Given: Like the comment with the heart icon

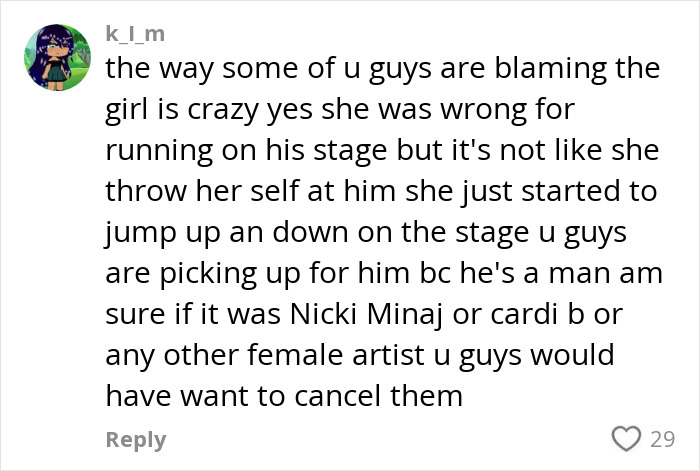Looking at the screenshot, I should click(x=626, y=438).
